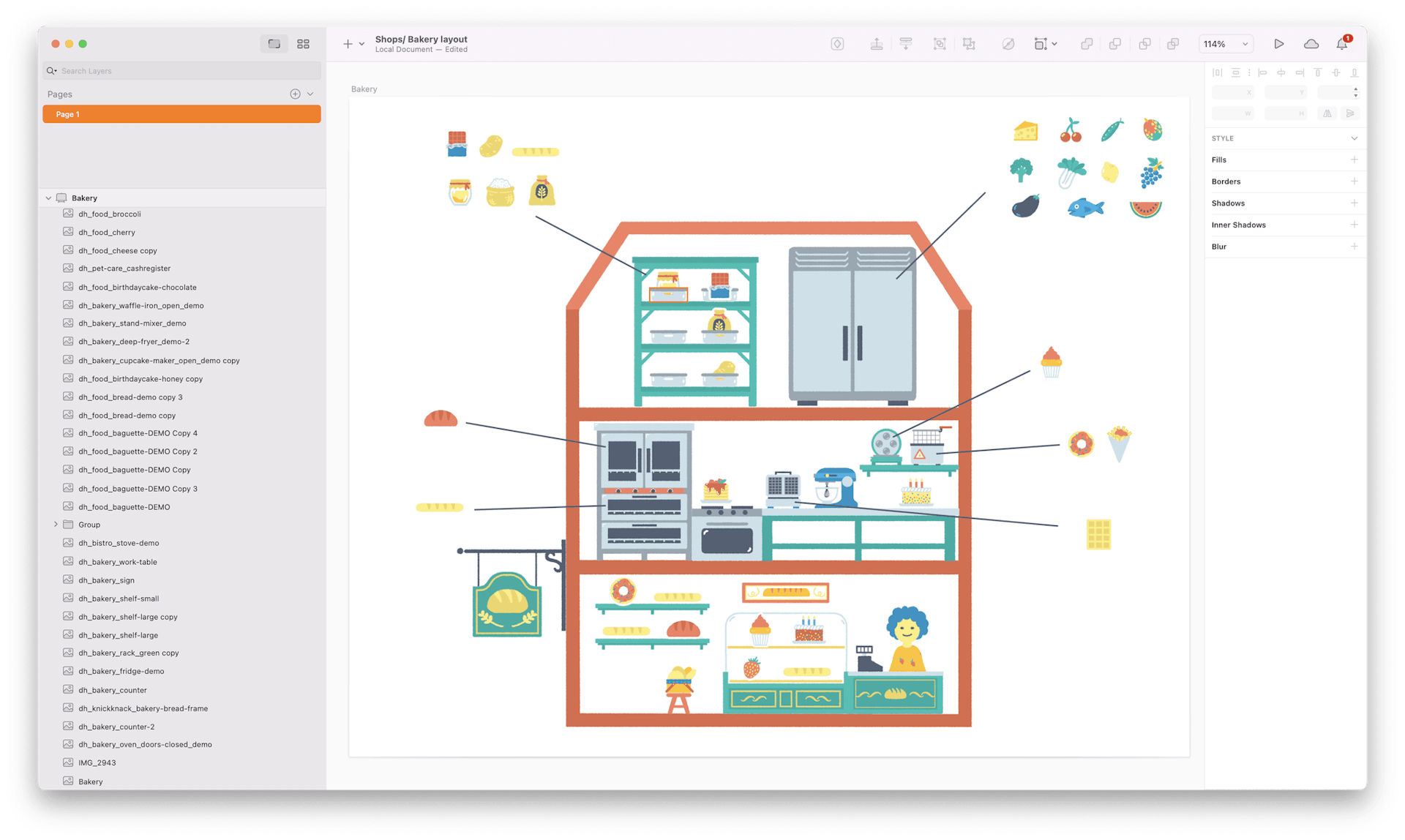
Task: Click the Width field
Action: pyautogui.click(x=1233, y=113)
